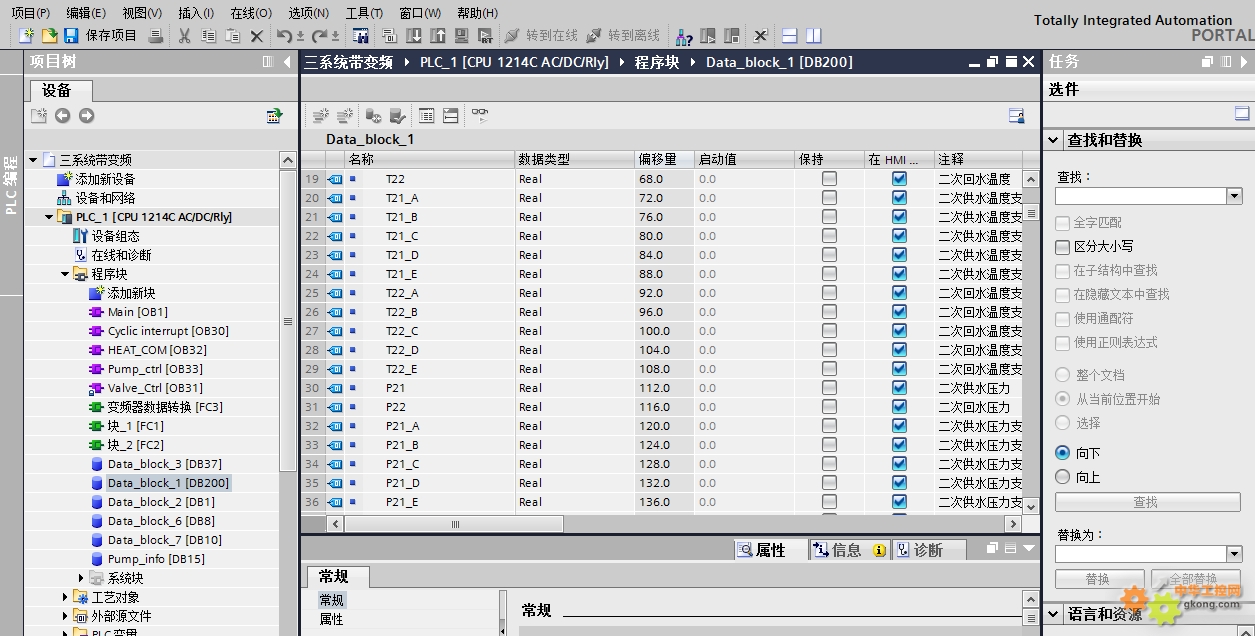Select Pump_info [DB15] data block

pos(156,559)
